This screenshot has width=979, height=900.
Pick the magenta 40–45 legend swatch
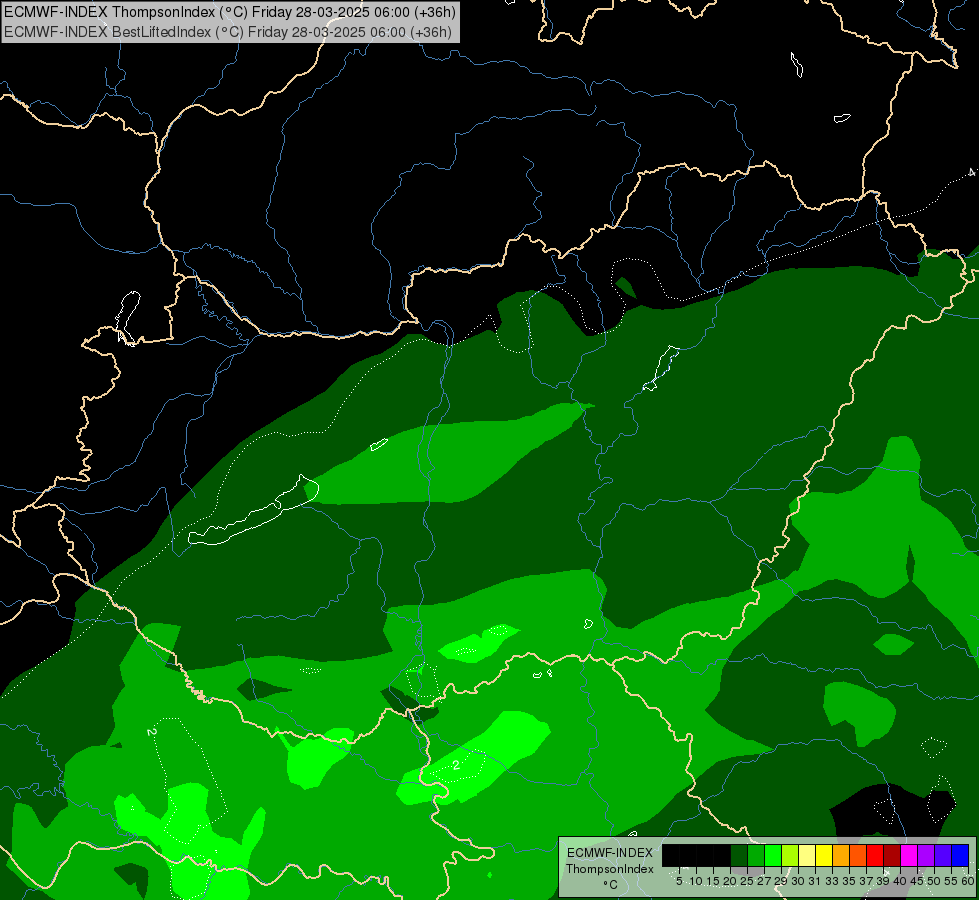[908, 855]
